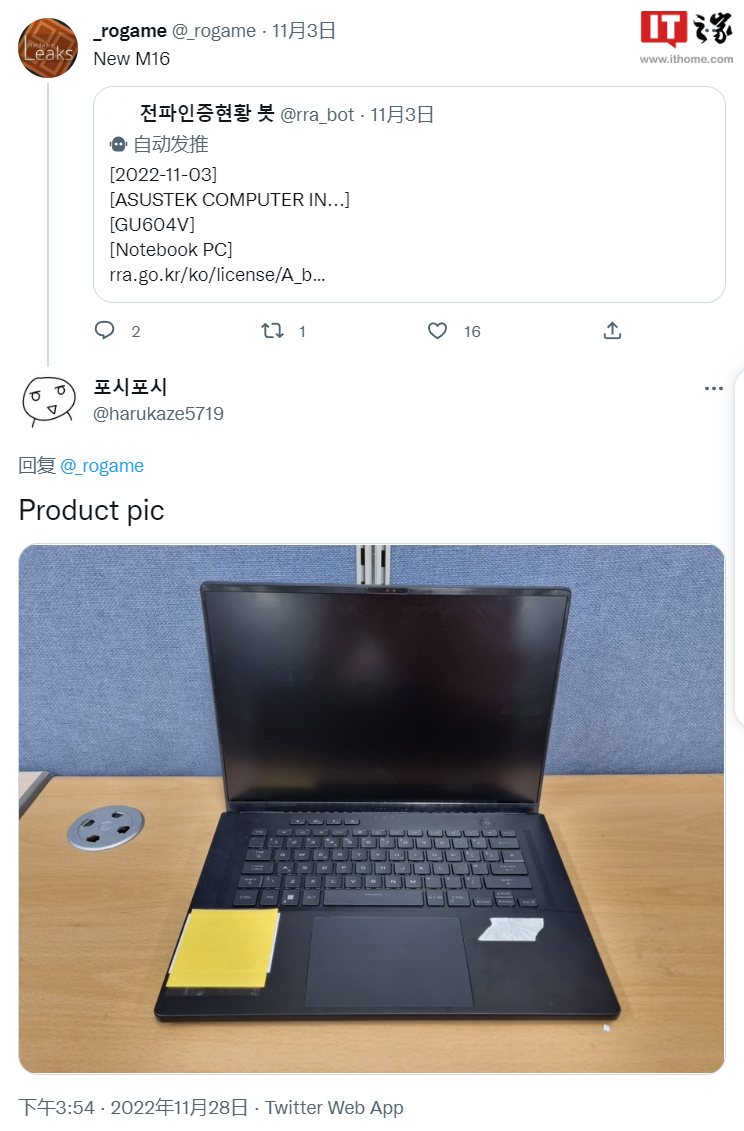Click the retweet arrows icon
This screenshot has width=744, height=1131.
[x=272, y=331]
